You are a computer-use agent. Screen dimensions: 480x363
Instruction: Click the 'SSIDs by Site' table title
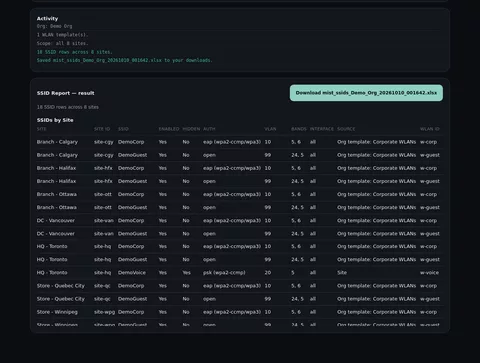pos(55,120)
